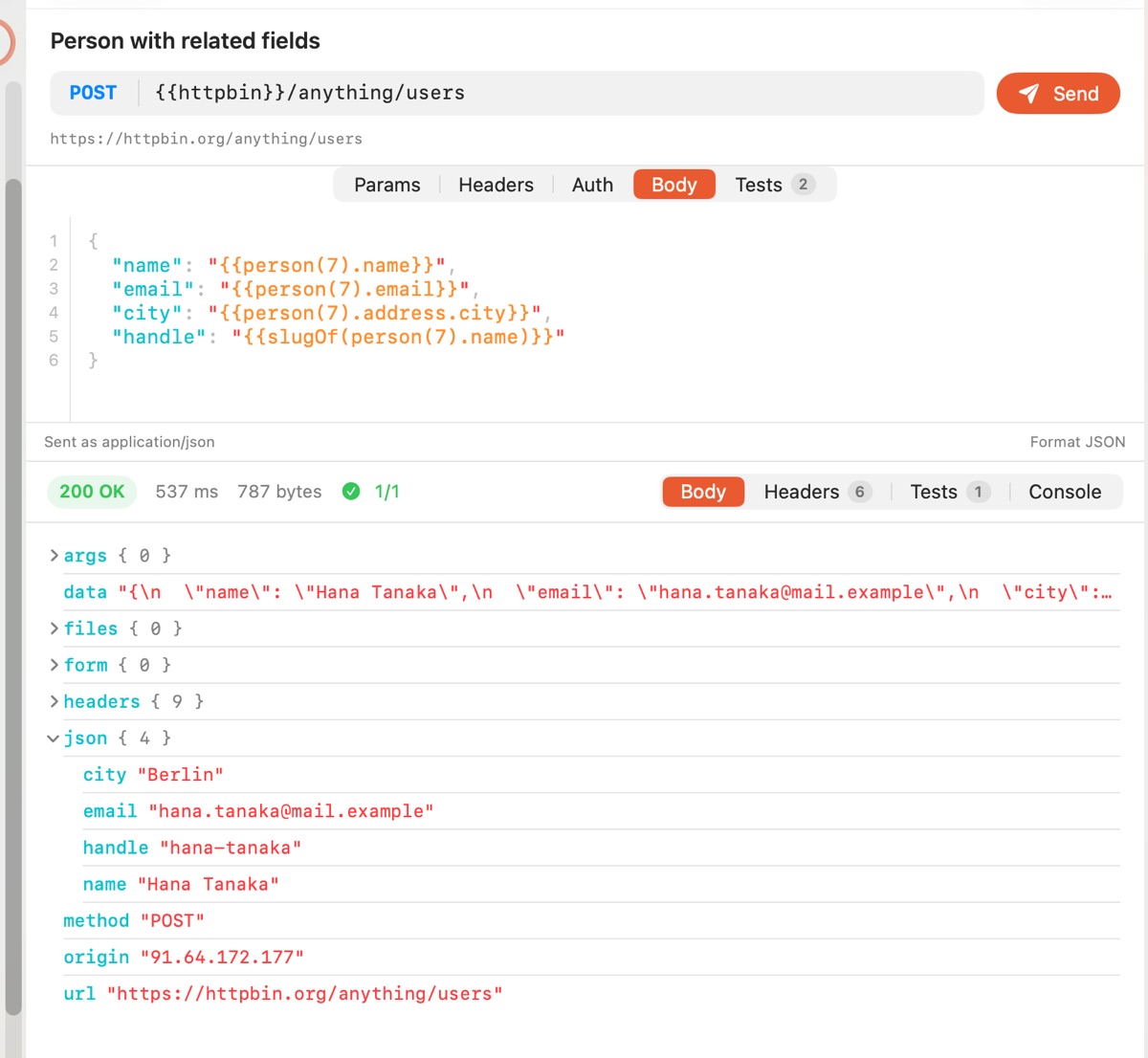Image resolution: width=1148 pixels, height=1058 pixels.
Task: Expand the headers node
Action: click(x=55, y=701)
